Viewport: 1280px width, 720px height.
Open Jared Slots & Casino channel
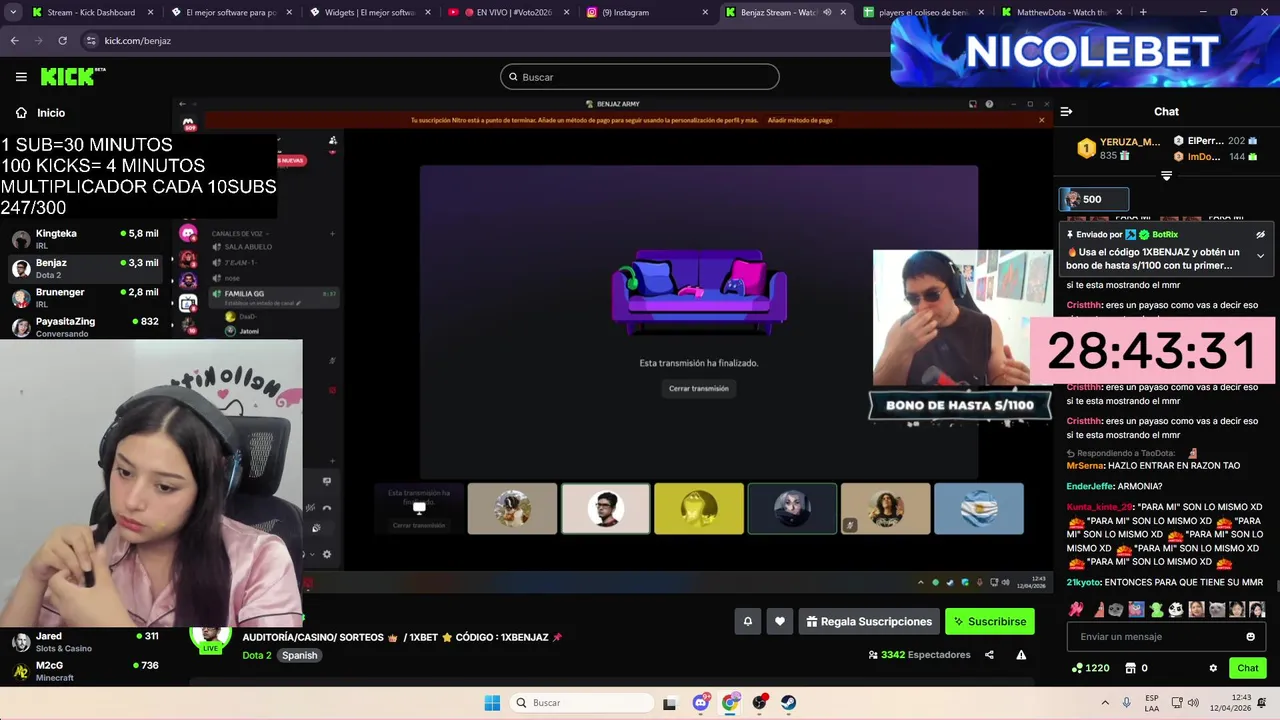coord(85,641)
